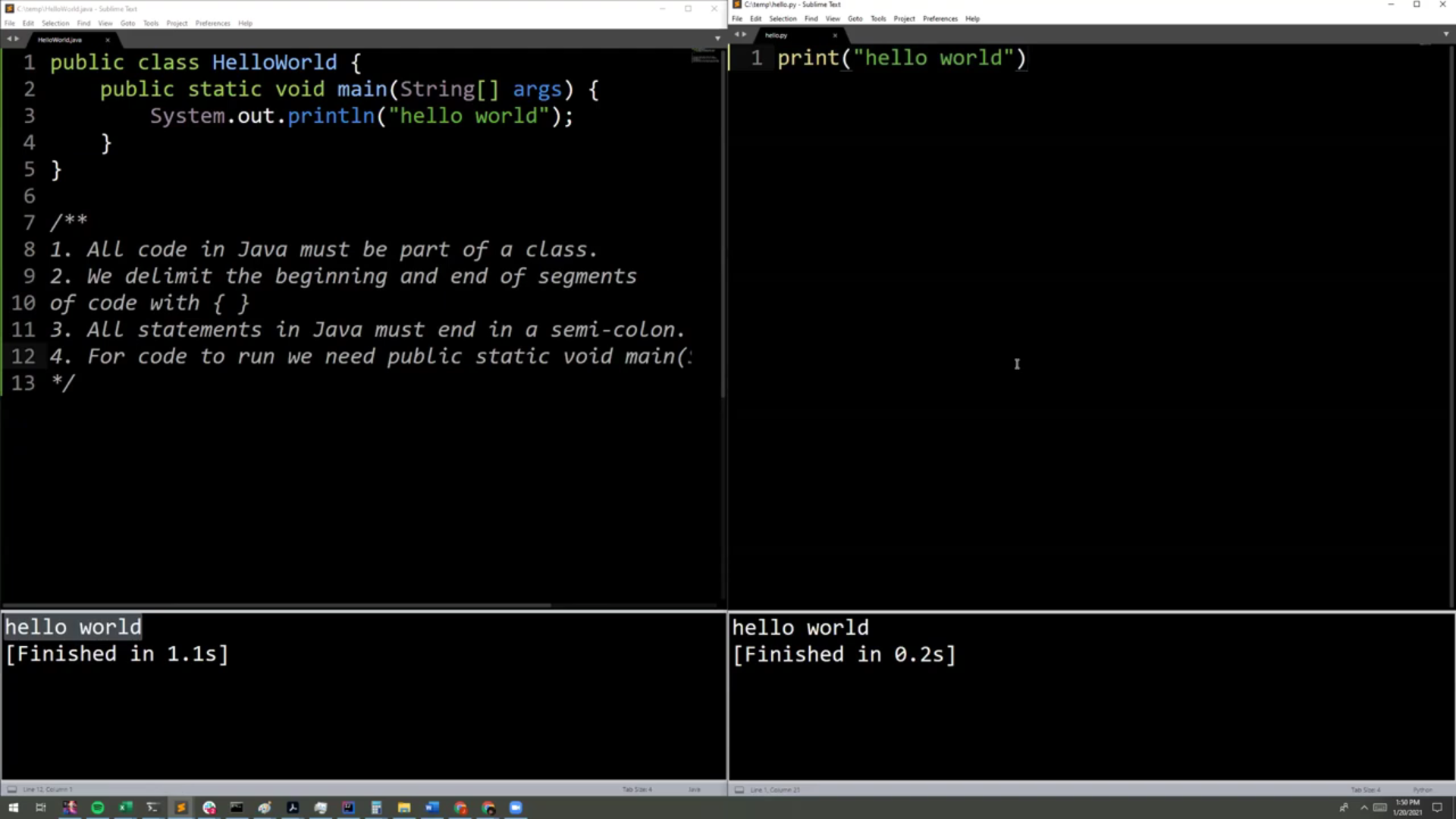Open Preferences menu in HelloWorld.java window

tap(212, 24)
